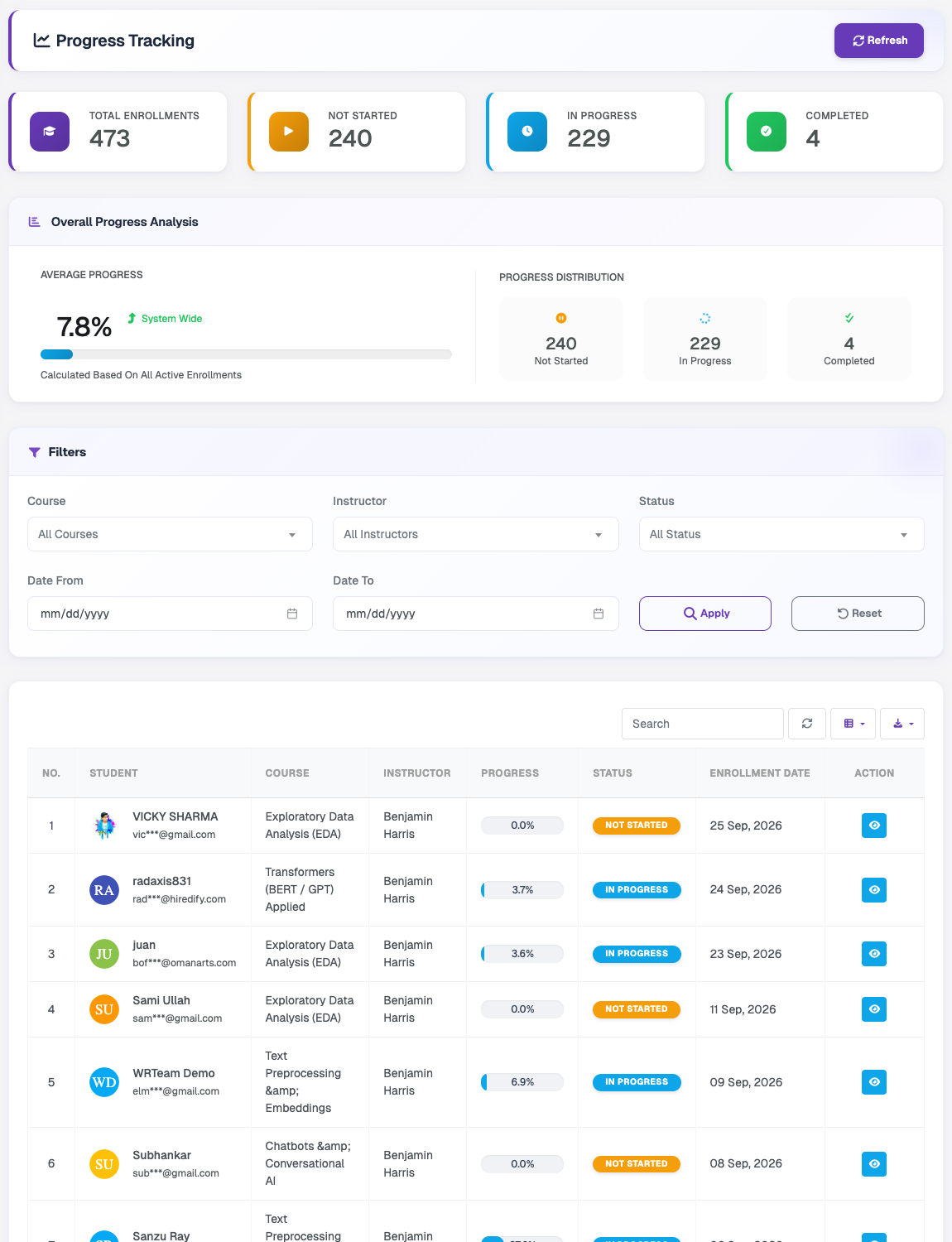Click the Date From input field

click(x=170, y=614)
